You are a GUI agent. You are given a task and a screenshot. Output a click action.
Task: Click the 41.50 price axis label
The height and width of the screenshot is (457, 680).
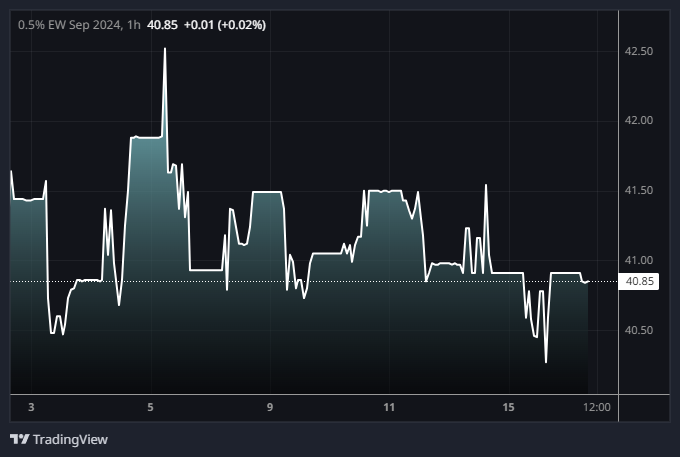(x=639, y=191)
